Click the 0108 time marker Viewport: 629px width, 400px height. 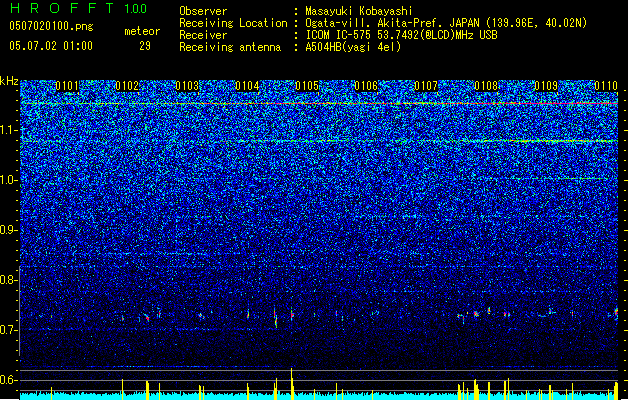point(486,86)
